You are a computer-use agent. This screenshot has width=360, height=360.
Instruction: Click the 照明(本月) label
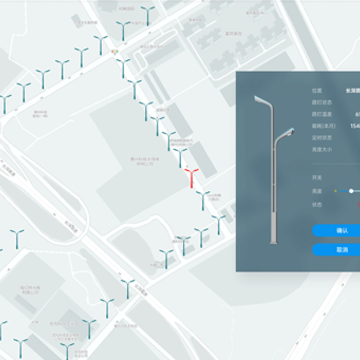coord(324,126)
